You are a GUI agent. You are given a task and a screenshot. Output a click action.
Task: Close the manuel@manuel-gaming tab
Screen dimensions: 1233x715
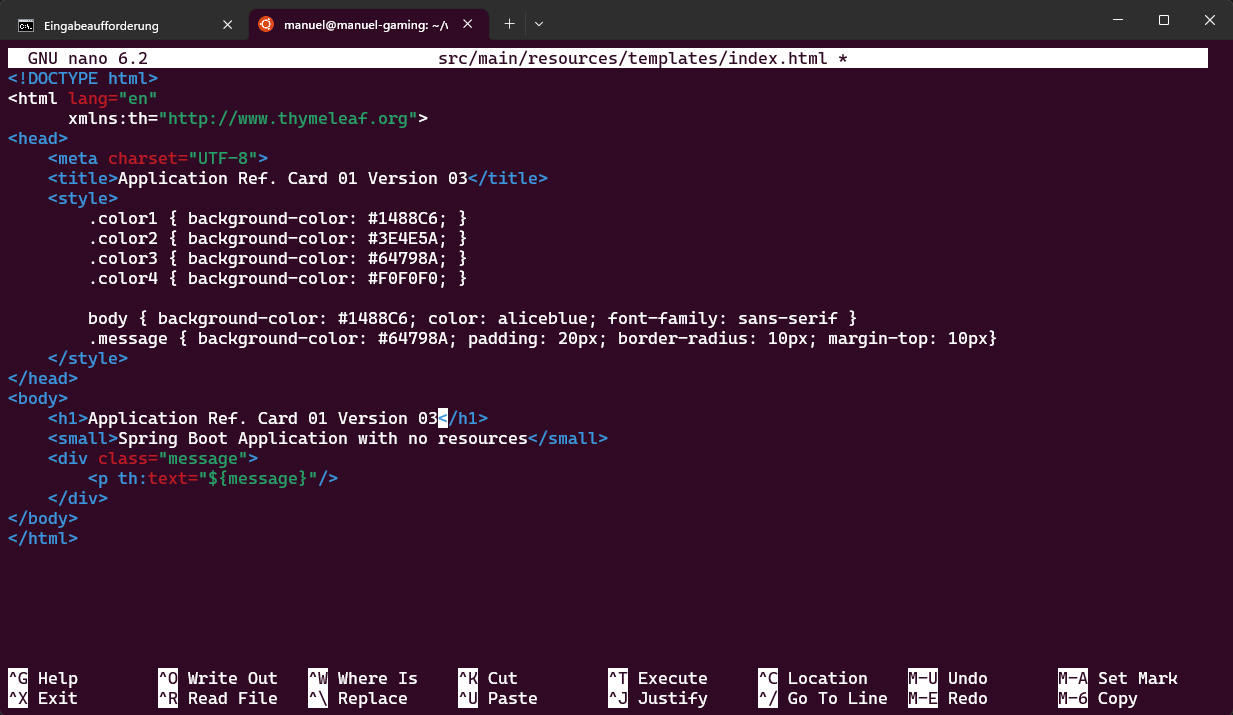coord(470,25)
